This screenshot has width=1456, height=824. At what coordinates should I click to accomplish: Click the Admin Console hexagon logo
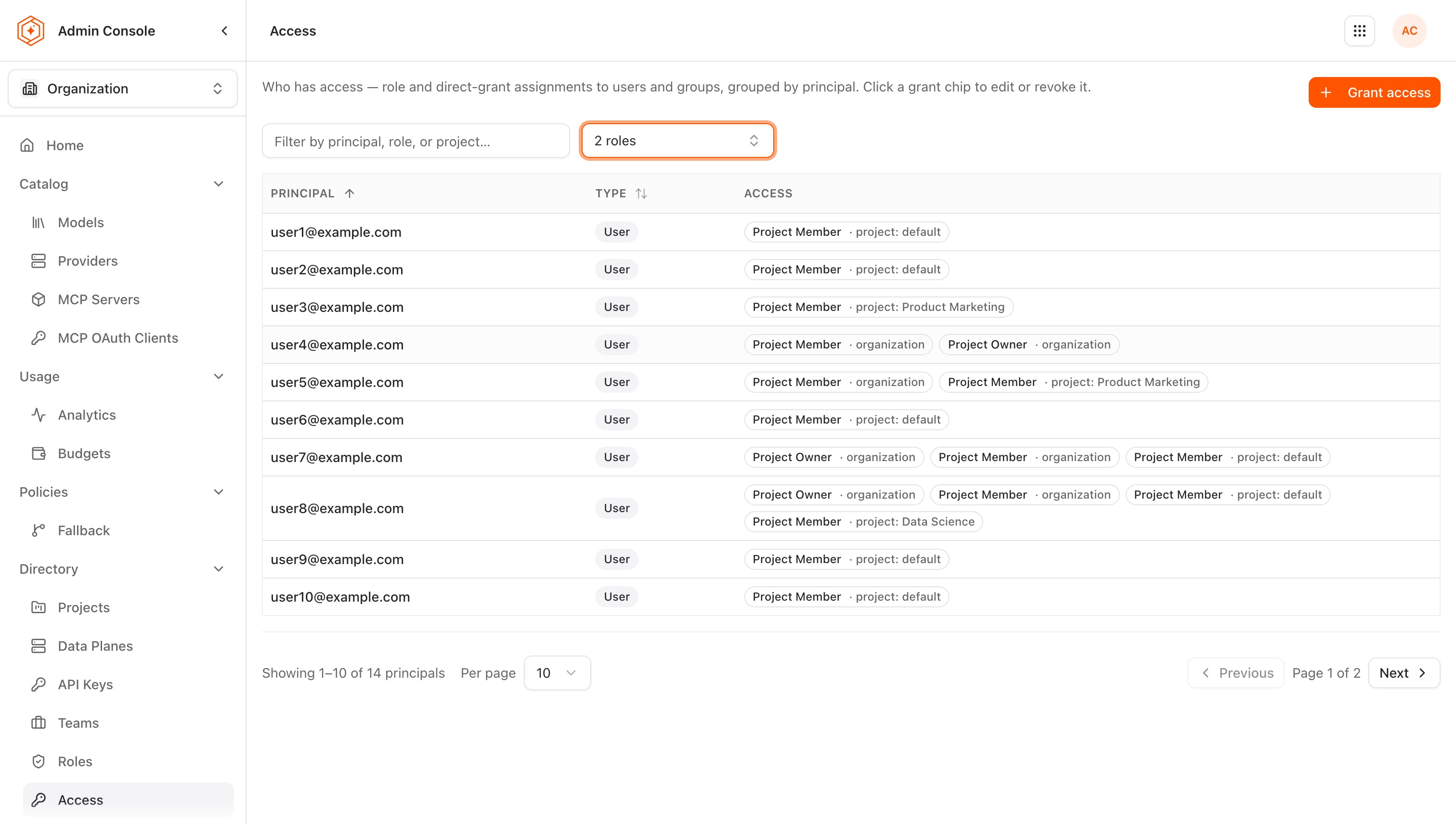pos(30,30)
